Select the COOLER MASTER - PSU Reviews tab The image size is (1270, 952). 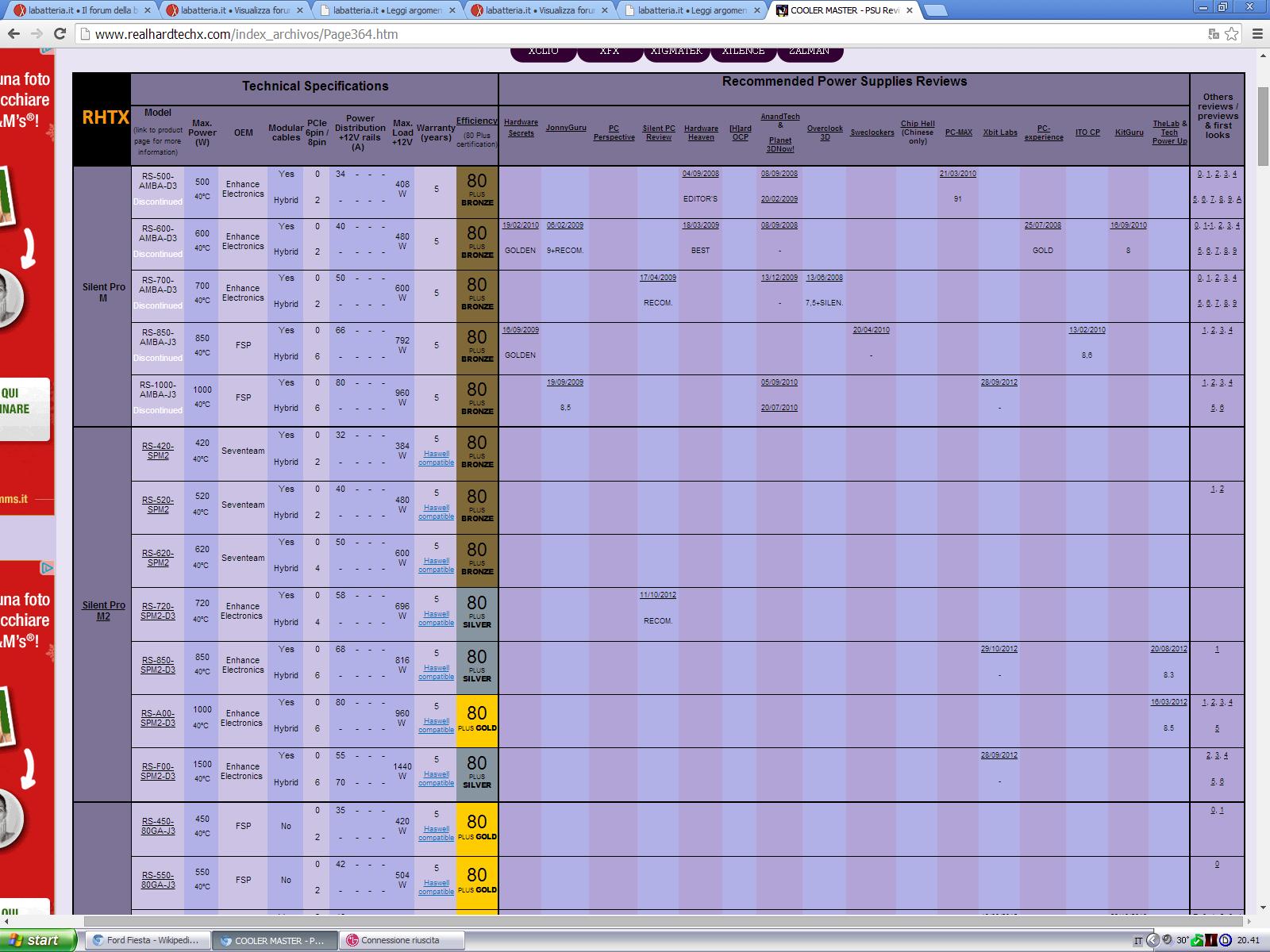[845, 10]
